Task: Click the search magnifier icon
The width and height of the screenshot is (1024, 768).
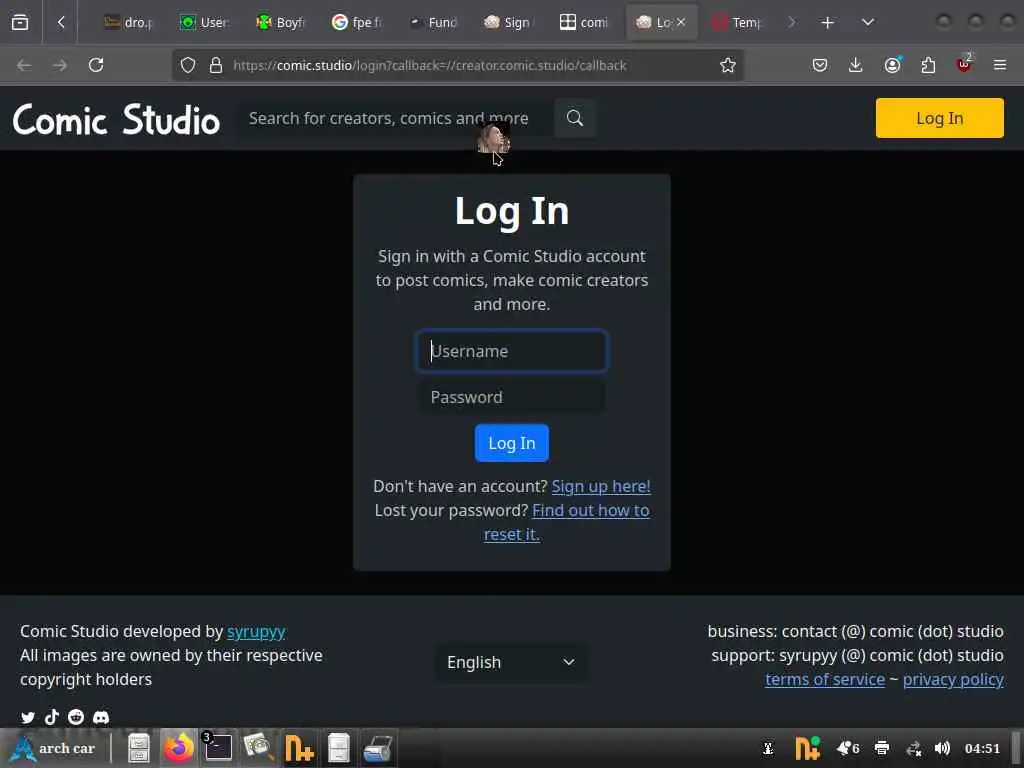Action: (x=575, y=118)
